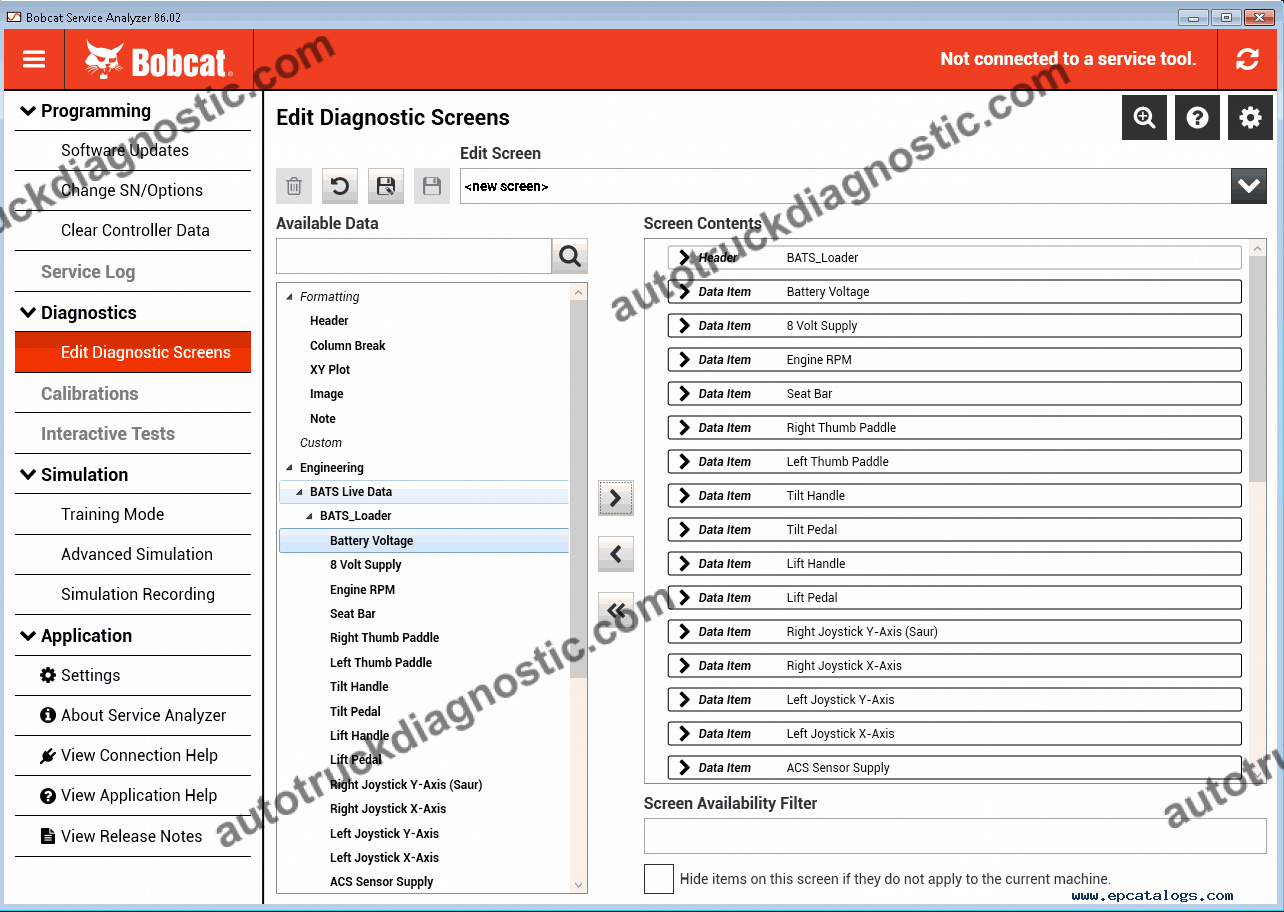Enable hiding items that don't apply to machine
The image size is (1284, 912).
pos(659,879)
